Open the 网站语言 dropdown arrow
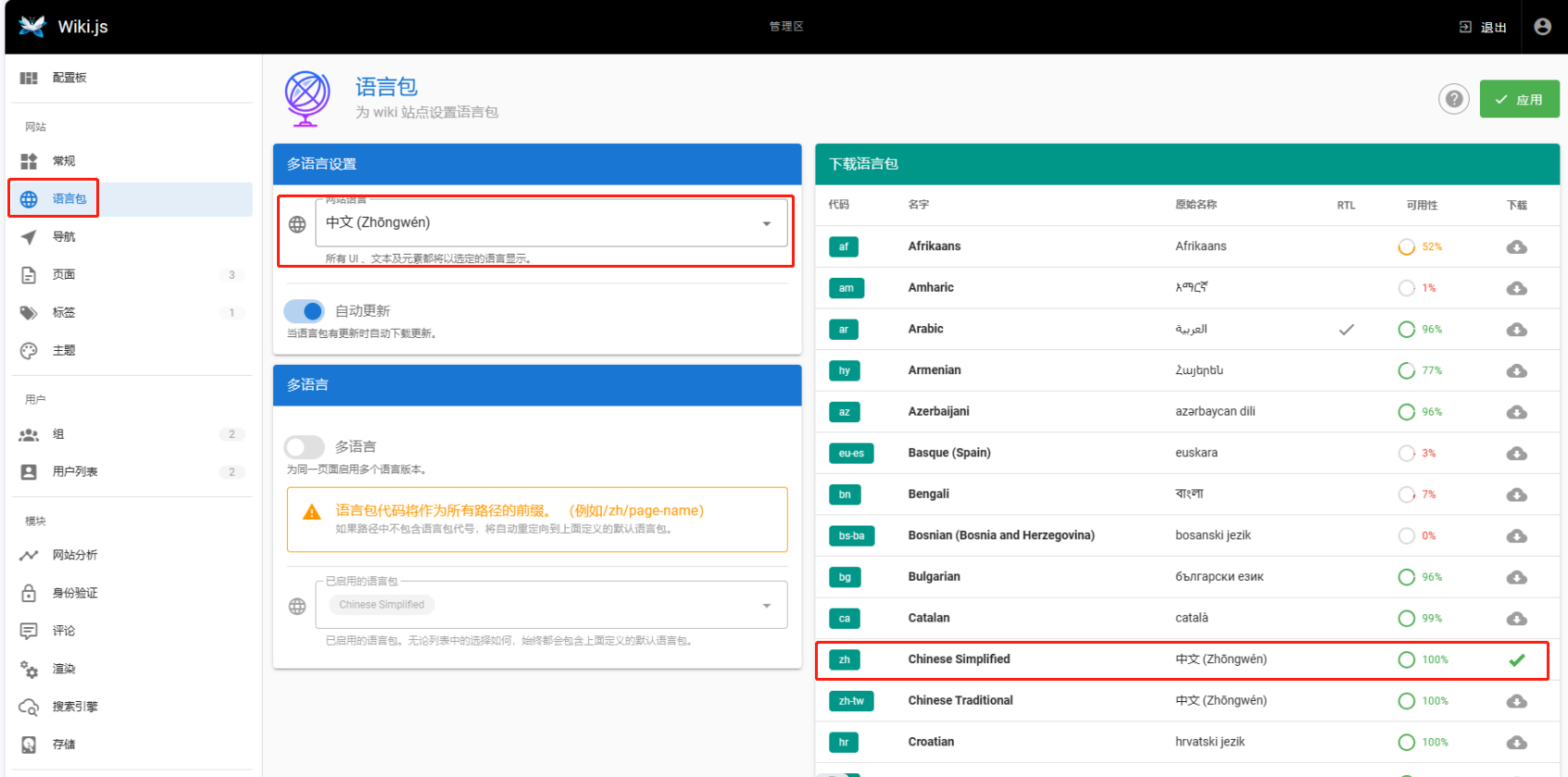The height and width of the screenshot is (777, 1568). pyautogui.click(x=767, y=223)
